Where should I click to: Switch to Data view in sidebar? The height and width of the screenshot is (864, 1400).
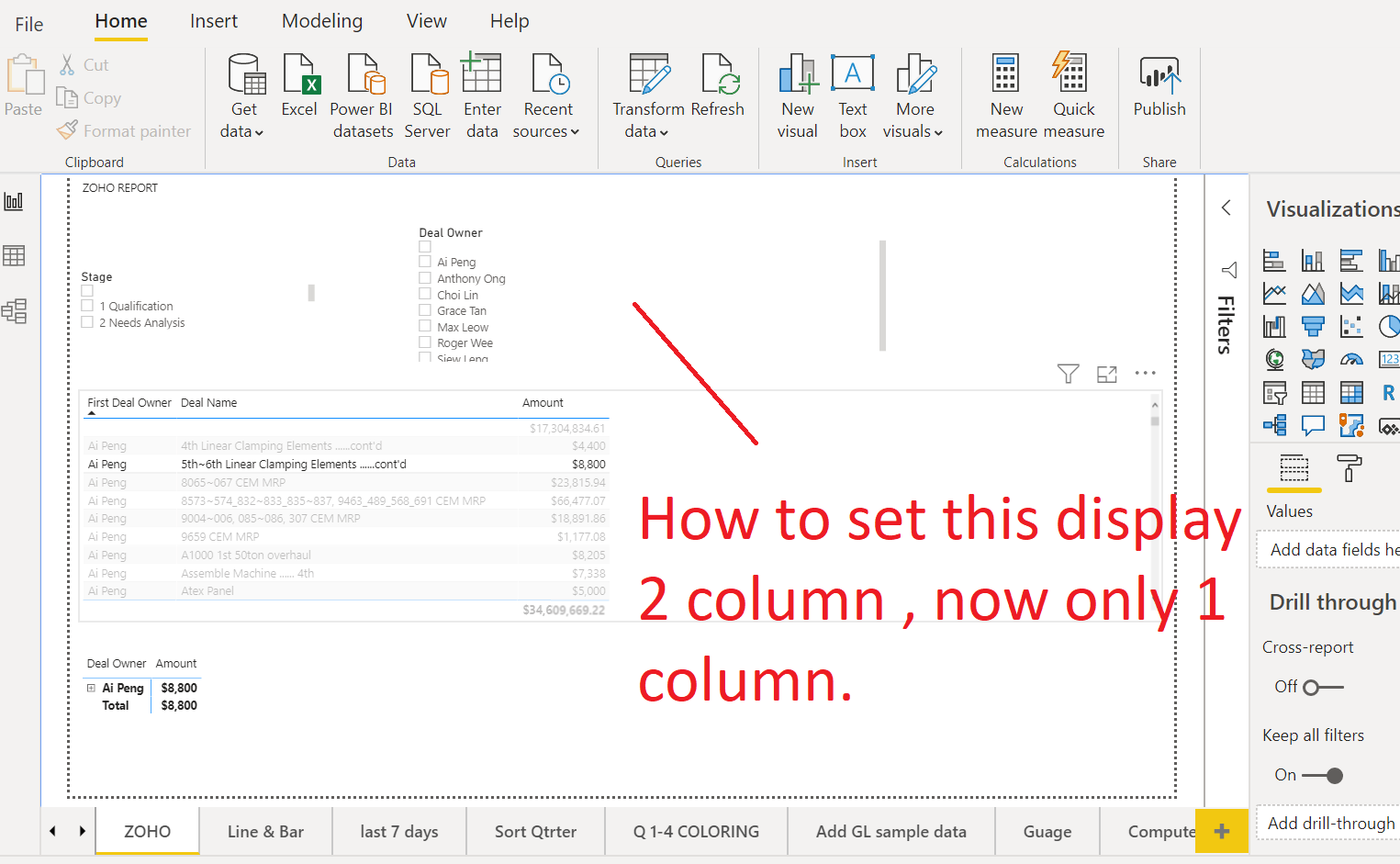[14, 255]
